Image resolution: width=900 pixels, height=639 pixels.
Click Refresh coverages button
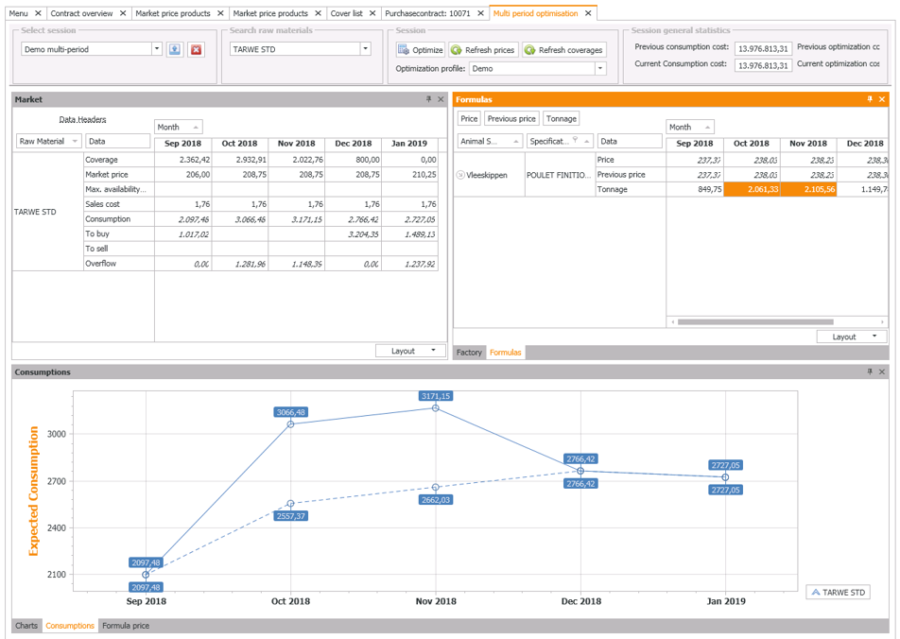[563, 49]
